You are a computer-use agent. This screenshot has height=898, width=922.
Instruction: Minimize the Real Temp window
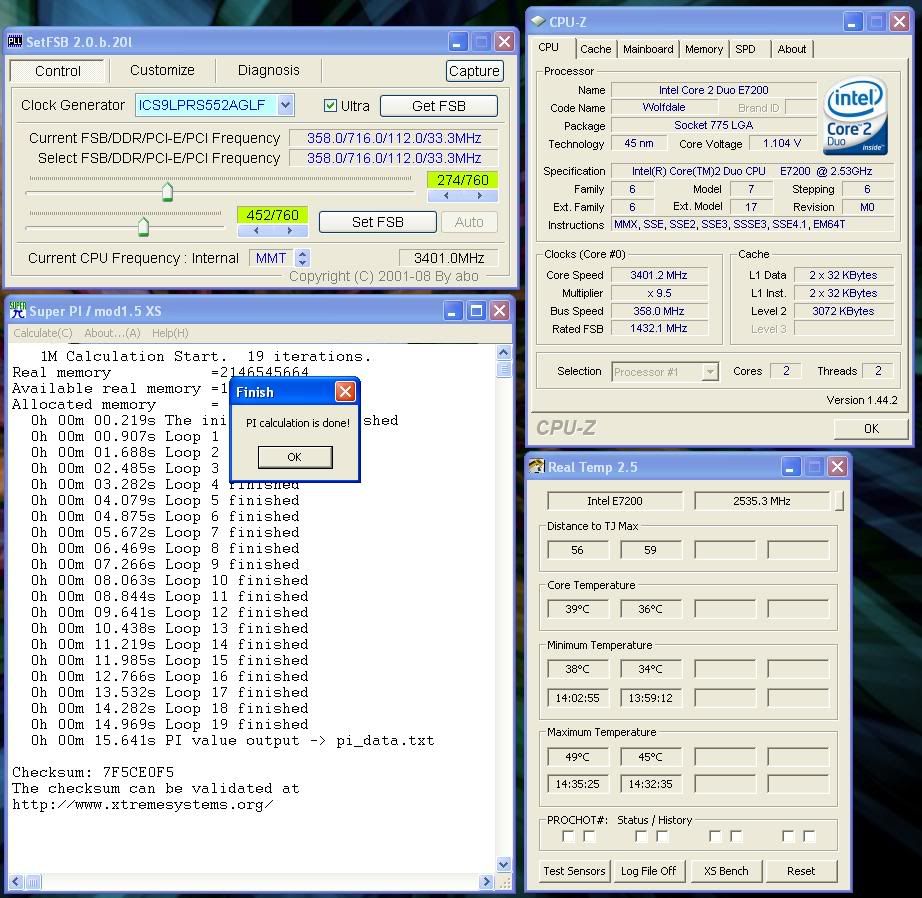(x=790, y=467)
